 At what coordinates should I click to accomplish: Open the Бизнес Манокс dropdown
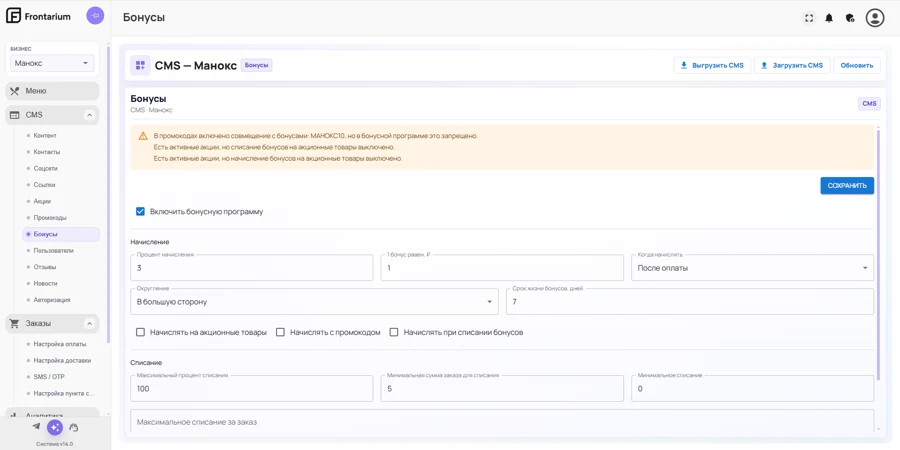[x=52, y=63]
